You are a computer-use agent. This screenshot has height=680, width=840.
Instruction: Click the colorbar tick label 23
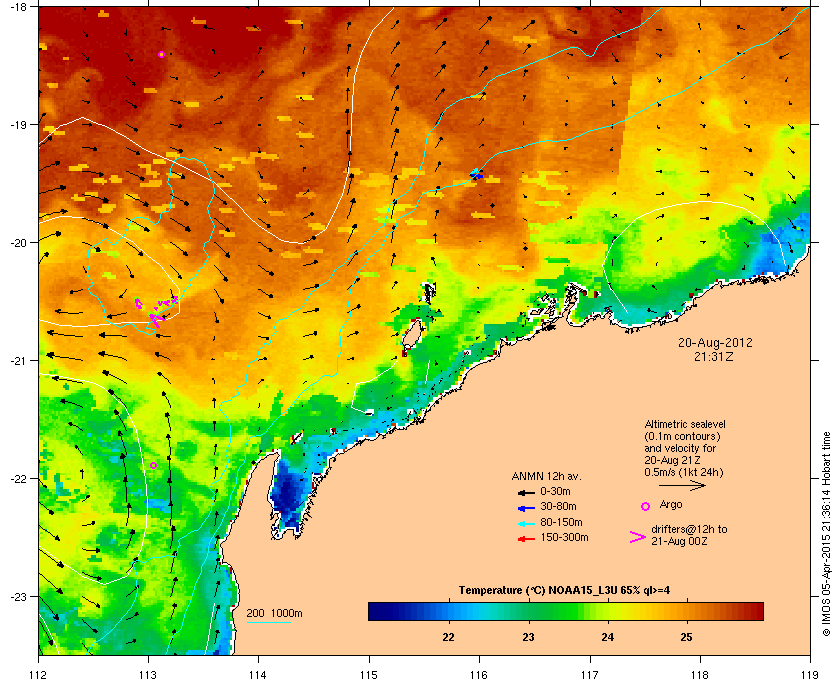pyautogui.click(x=528, y=637)
